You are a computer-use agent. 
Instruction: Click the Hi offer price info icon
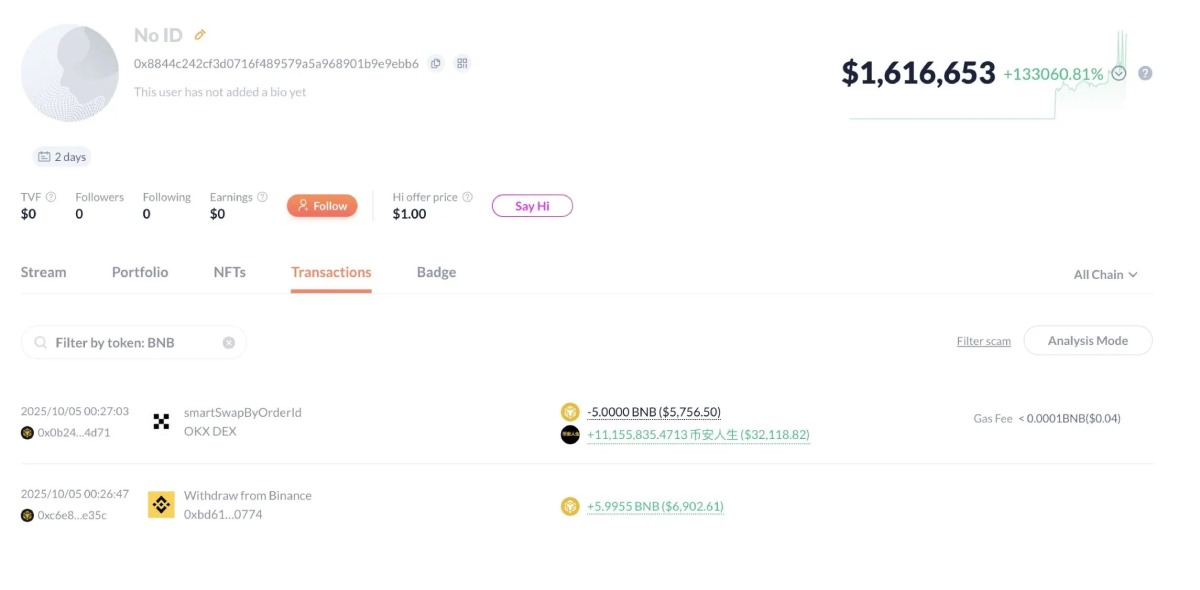(x=467, y=197)
